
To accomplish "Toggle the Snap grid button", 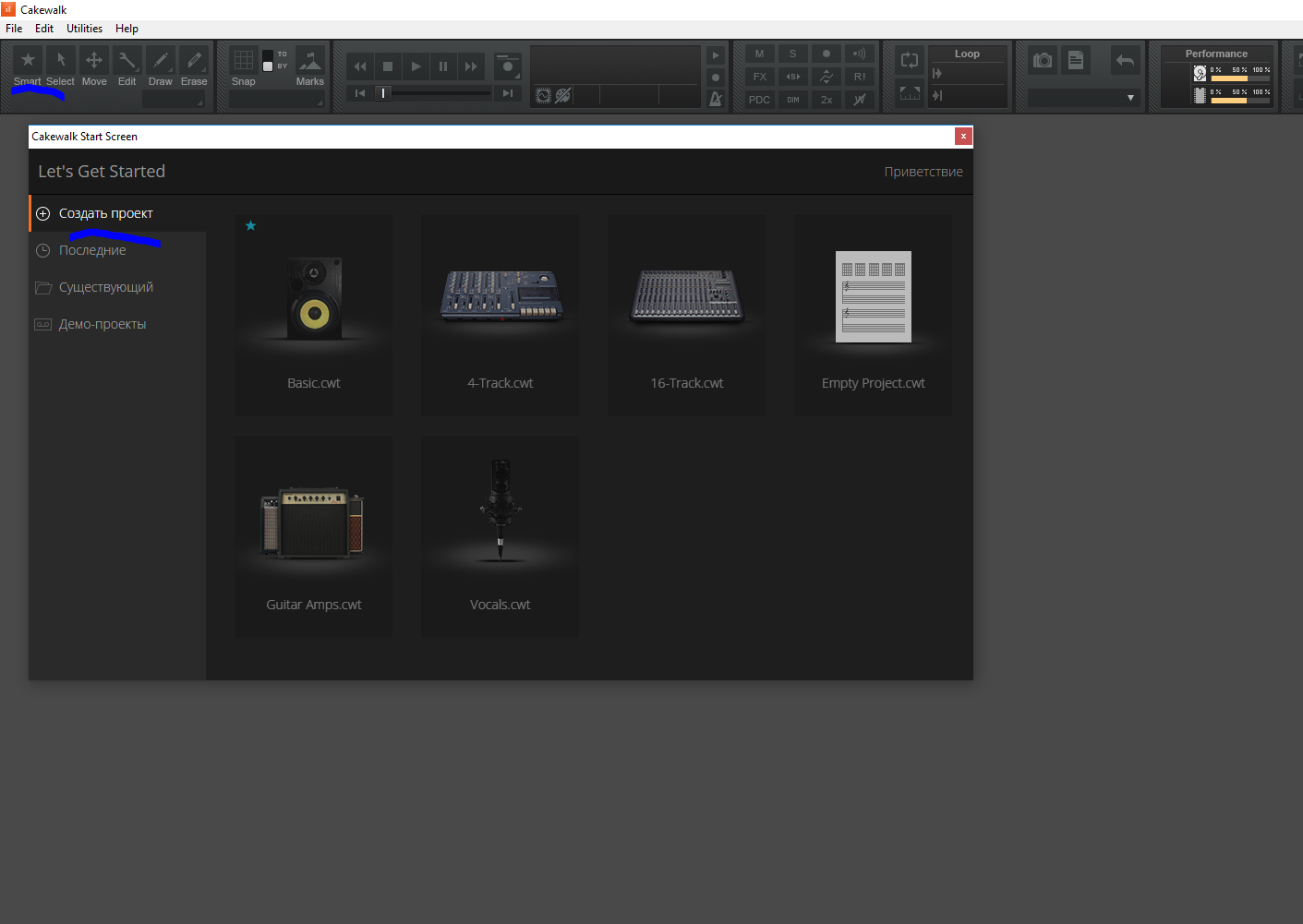I will coord(244,60).
